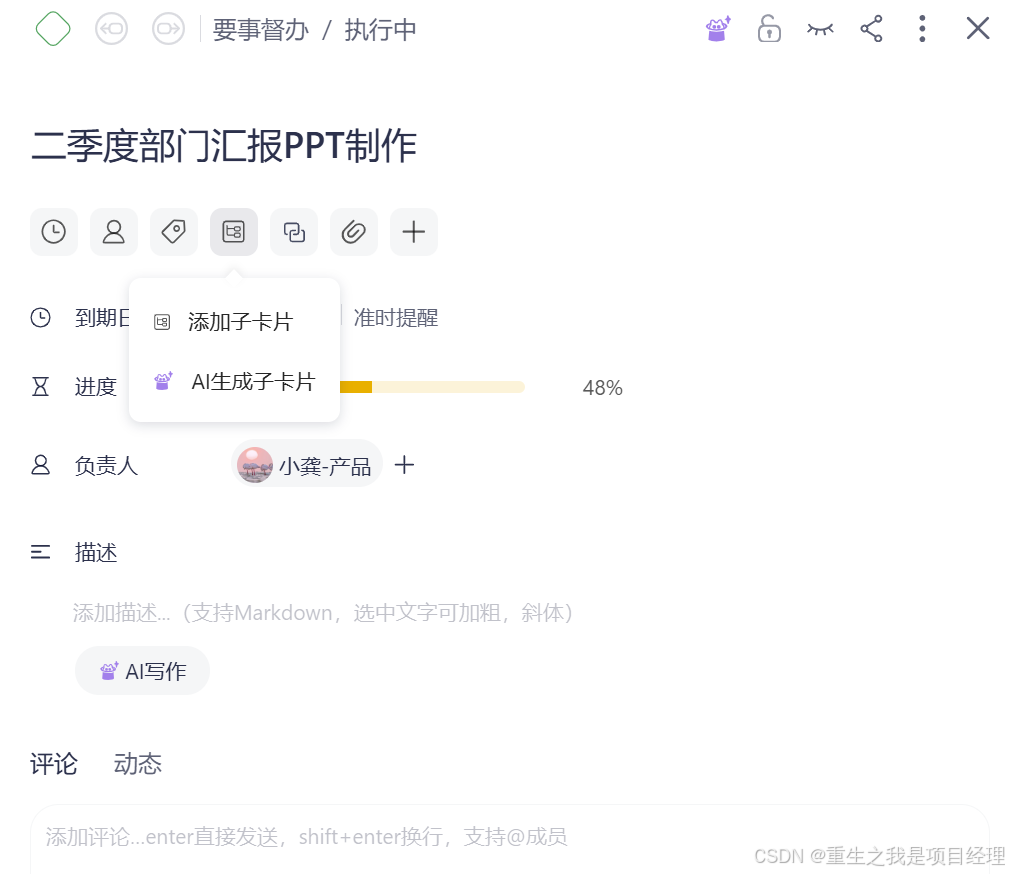The image size is (1009, 874).
Task: Switch to the 动态 tab
Action: (138, 764)
